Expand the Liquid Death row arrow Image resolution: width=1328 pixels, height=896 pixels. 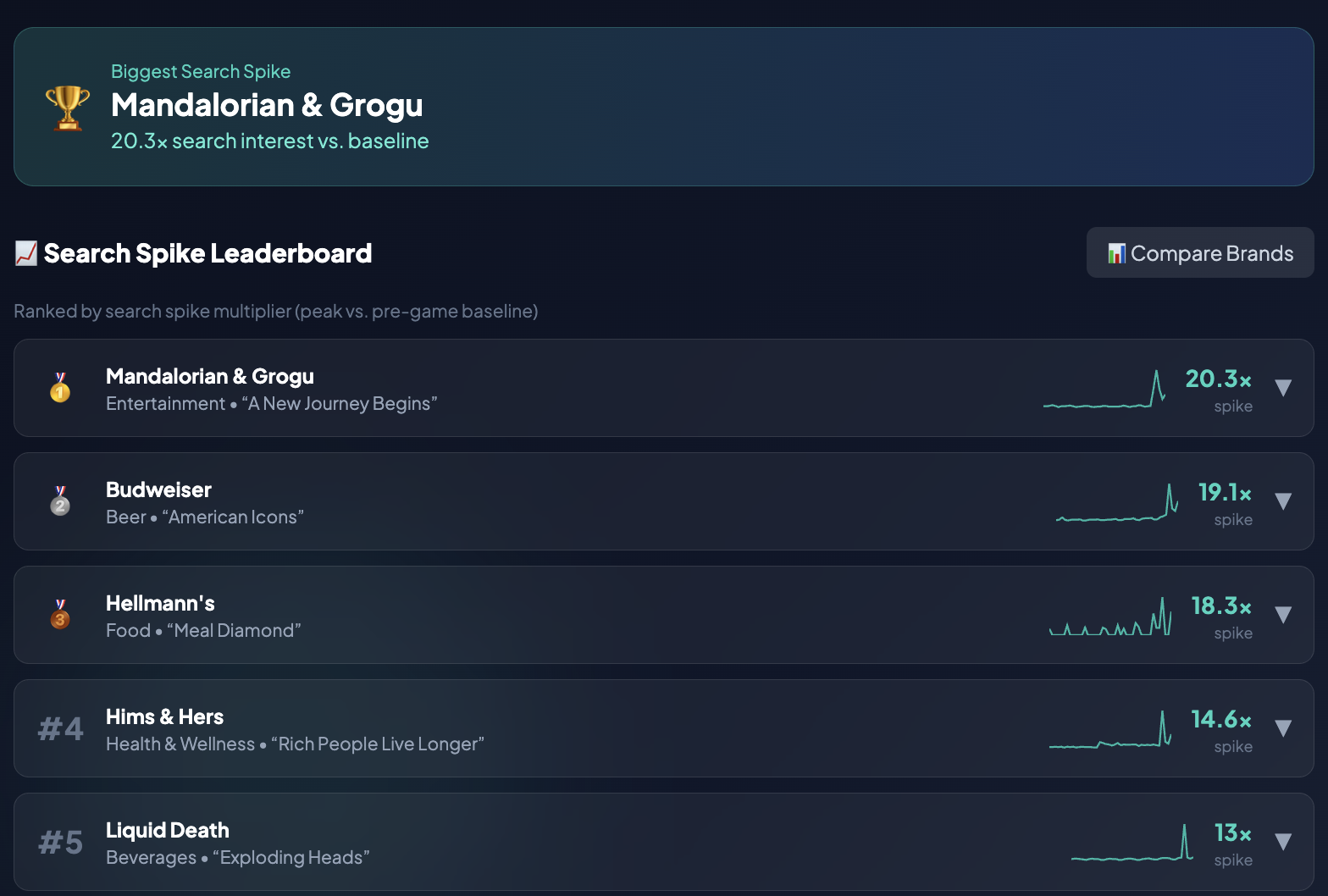click(x=1283, y=842)
